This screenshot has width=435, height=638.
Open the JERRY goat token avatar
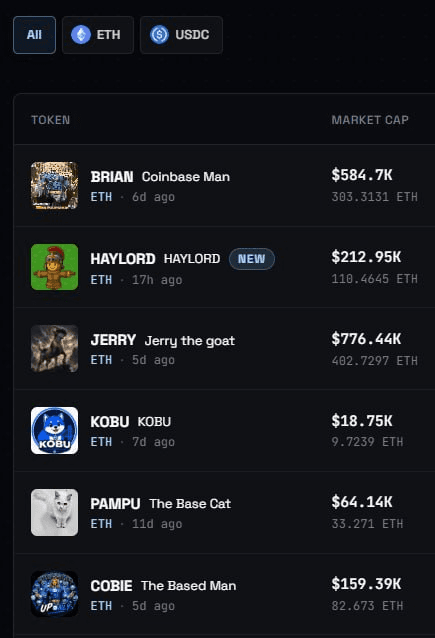coord(55,349)
